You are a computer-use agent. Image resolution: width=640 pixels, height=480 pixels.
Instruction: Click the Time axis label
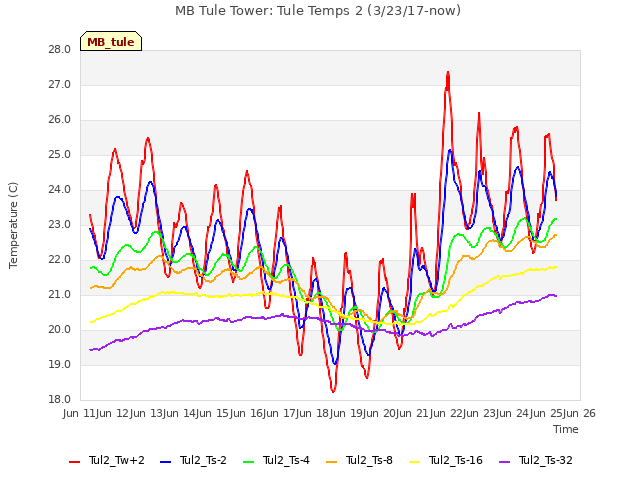566,429
